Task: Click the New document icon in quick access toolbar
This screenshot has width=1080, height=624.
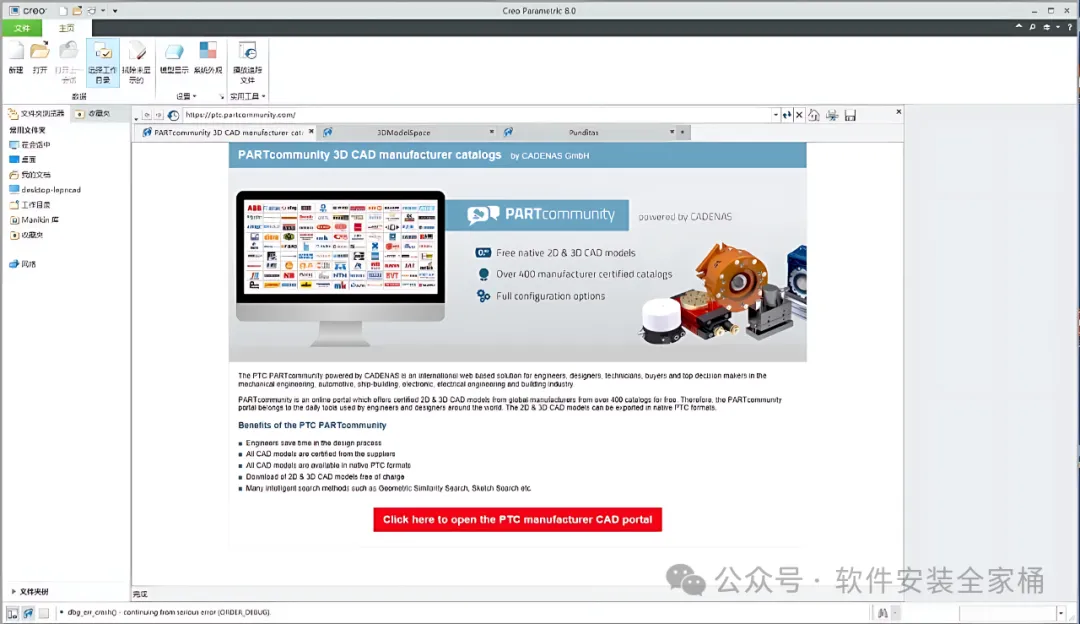Action: (63, 10)
